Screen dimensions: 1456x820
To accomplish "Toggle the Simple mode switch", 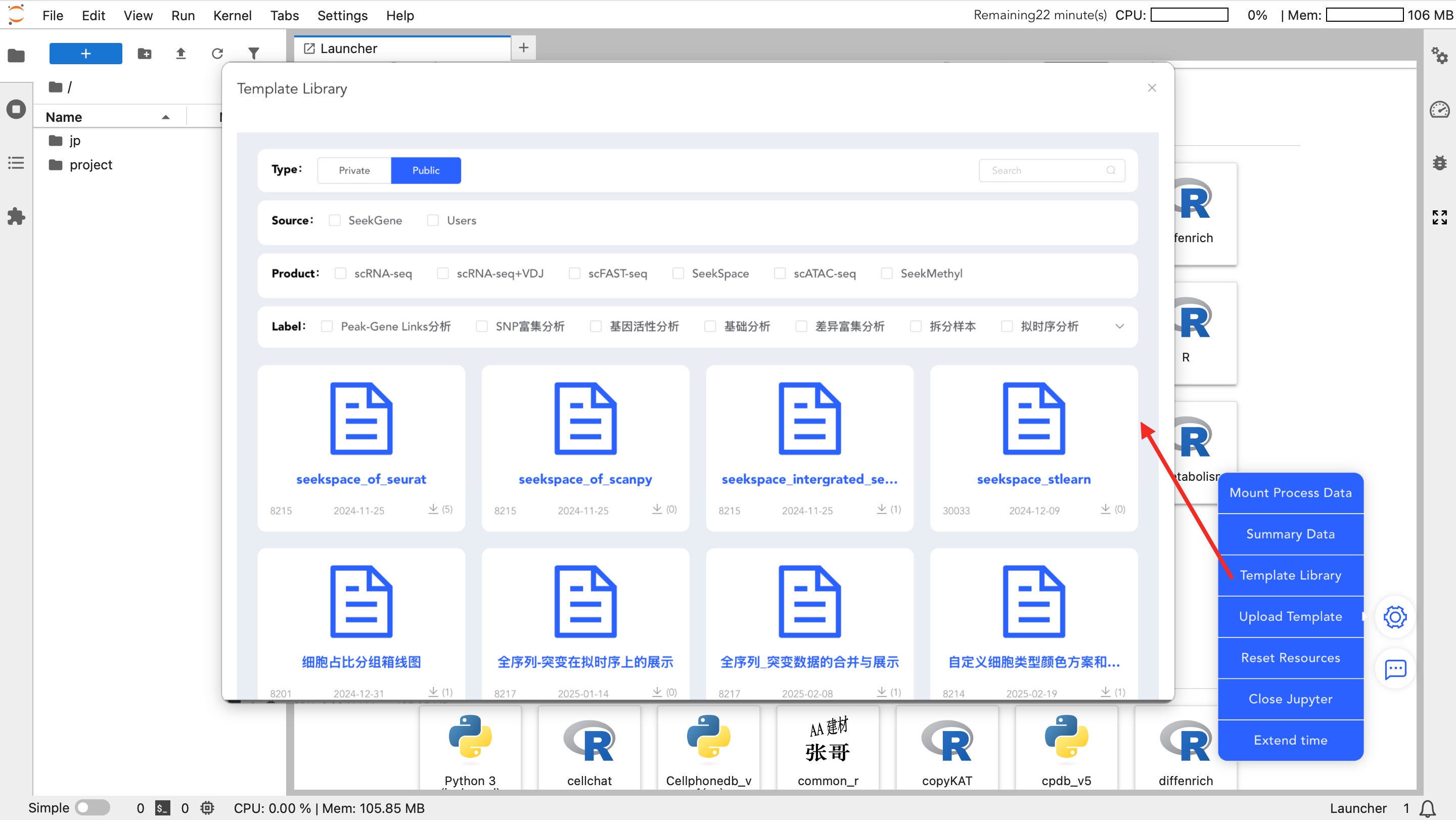I will coord(93,807).
